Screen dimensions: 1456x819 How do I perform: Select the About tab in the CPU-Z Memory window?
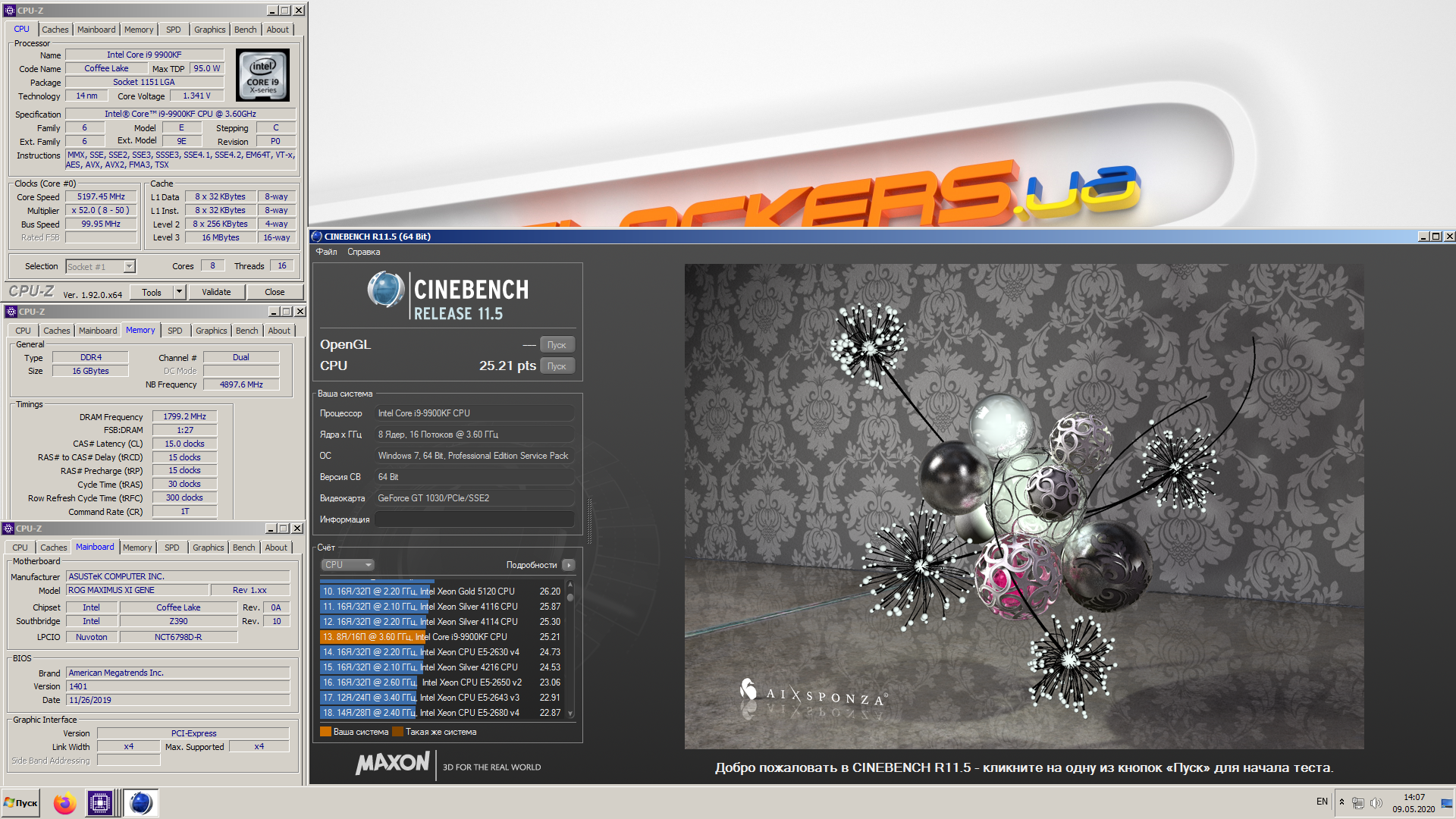[279, 331]
